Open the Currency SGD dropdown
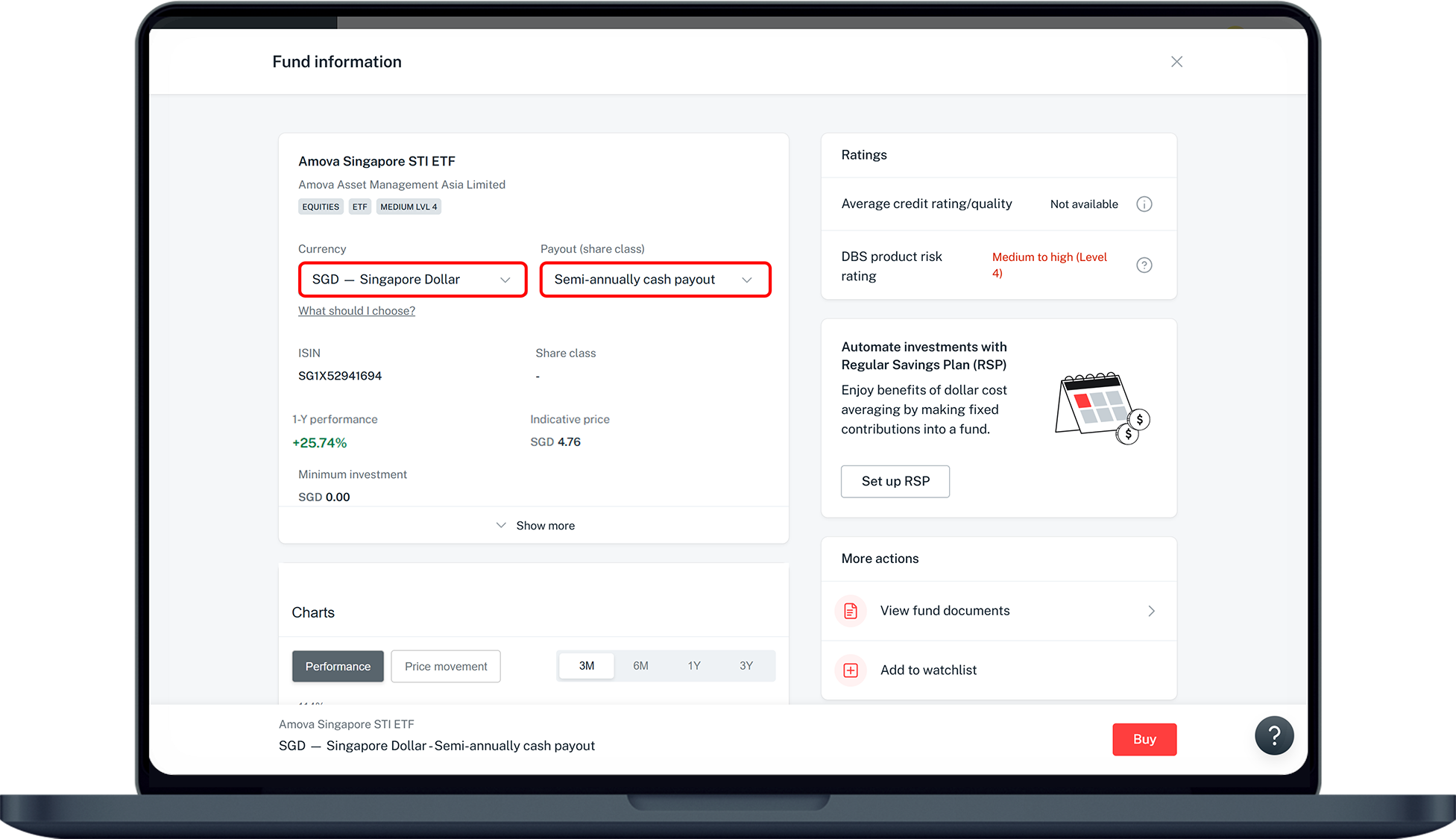Viewport: 1456px width, 839px height. [412, 280]
